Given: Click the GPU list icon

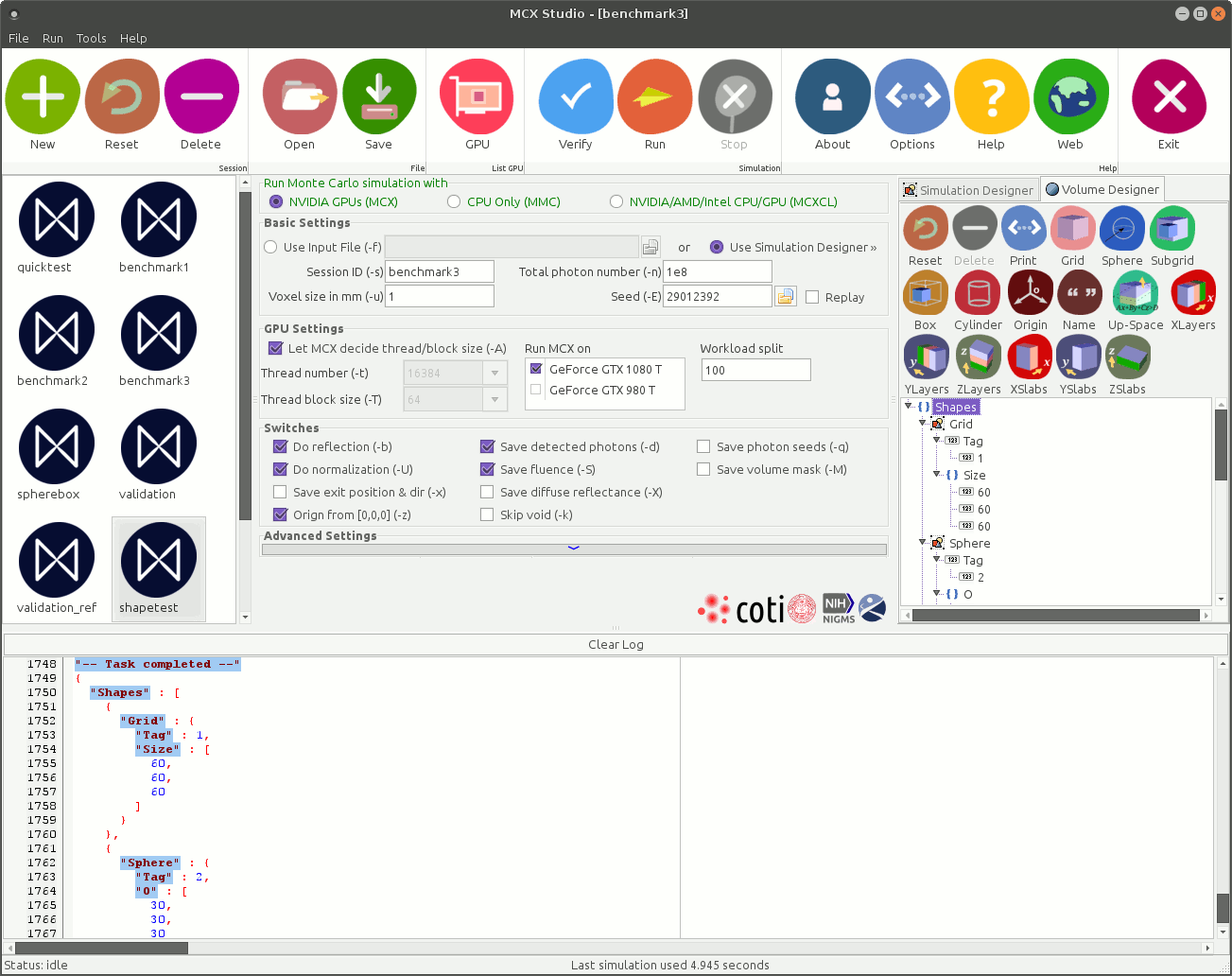Looking at the screenshot, I should pos(477,97).
